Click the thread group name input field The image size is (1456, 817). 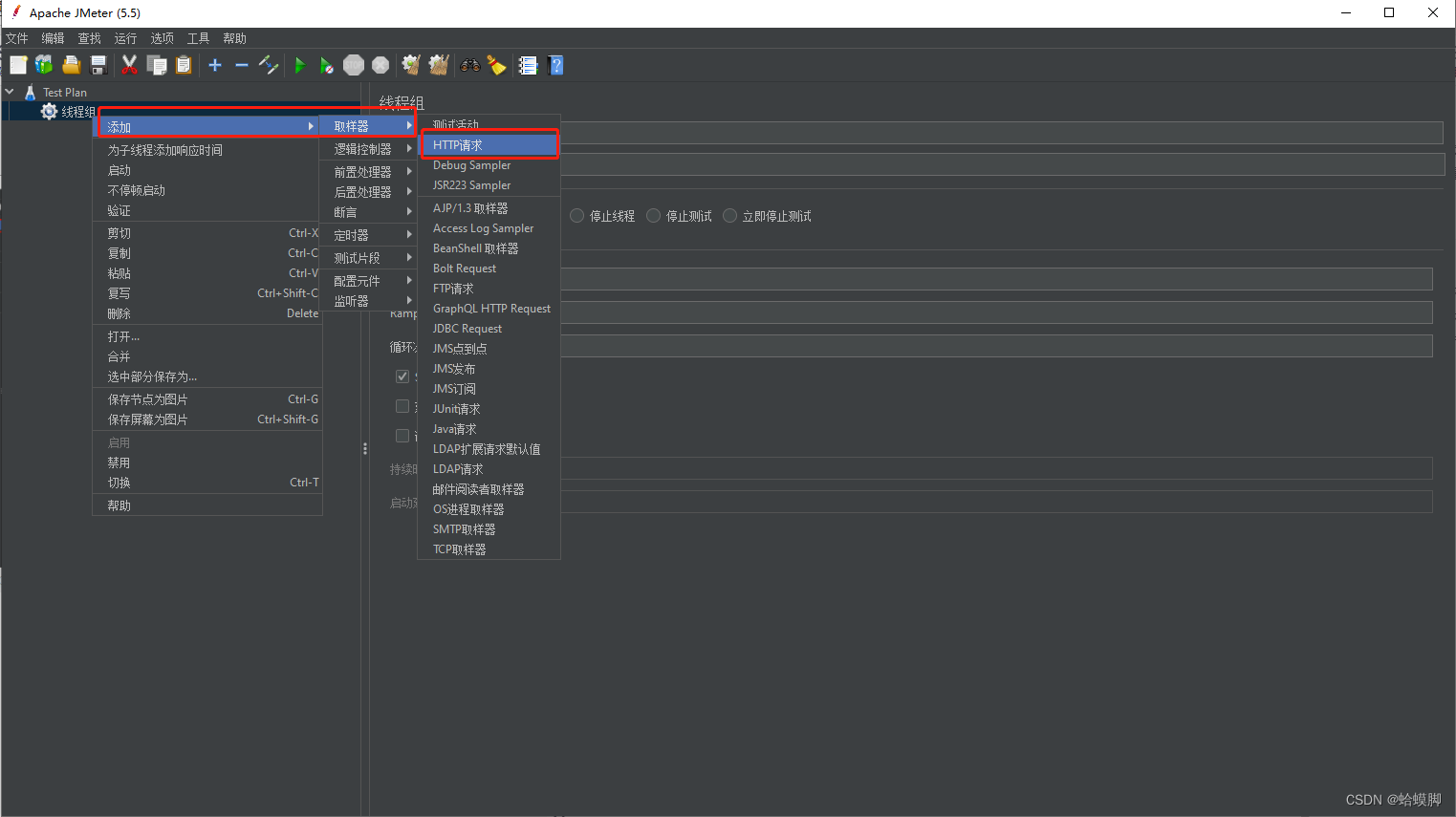1001,133
